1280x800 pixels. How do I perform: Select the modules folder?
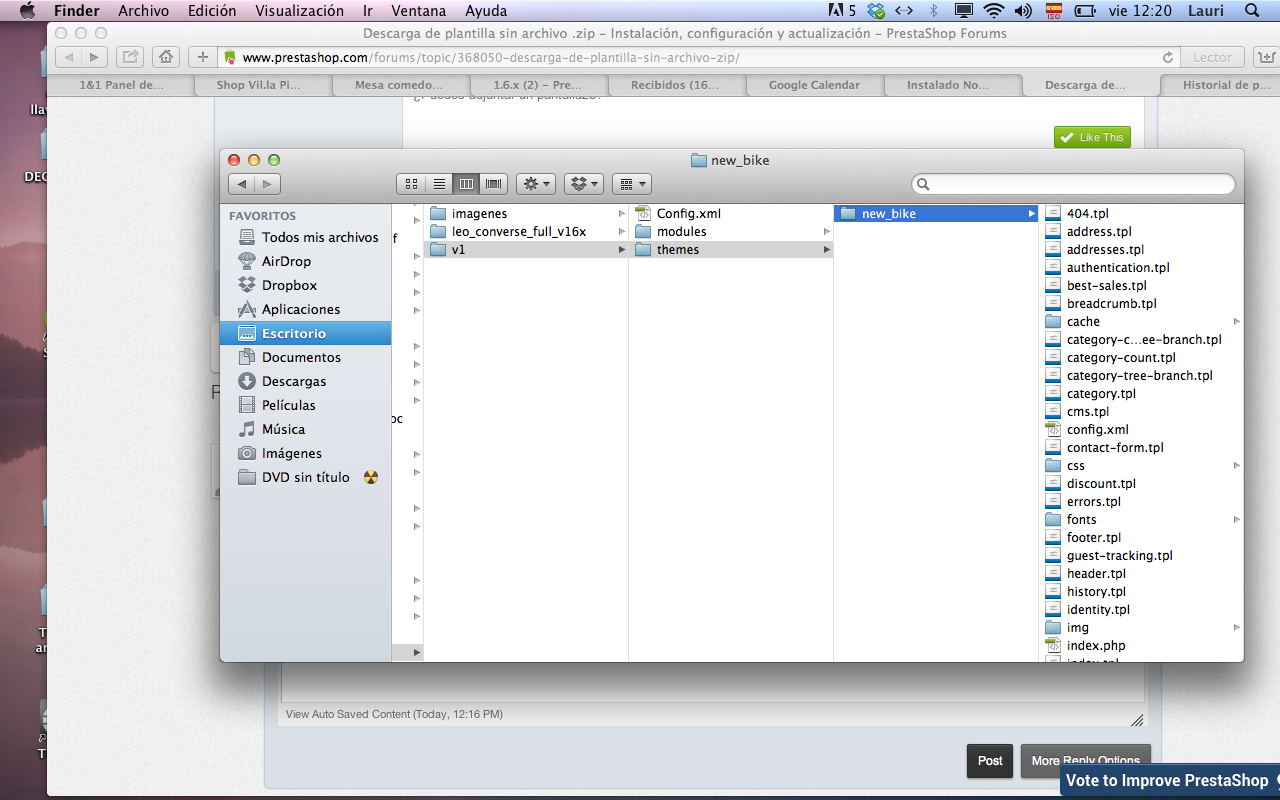(x=681, y=231)
